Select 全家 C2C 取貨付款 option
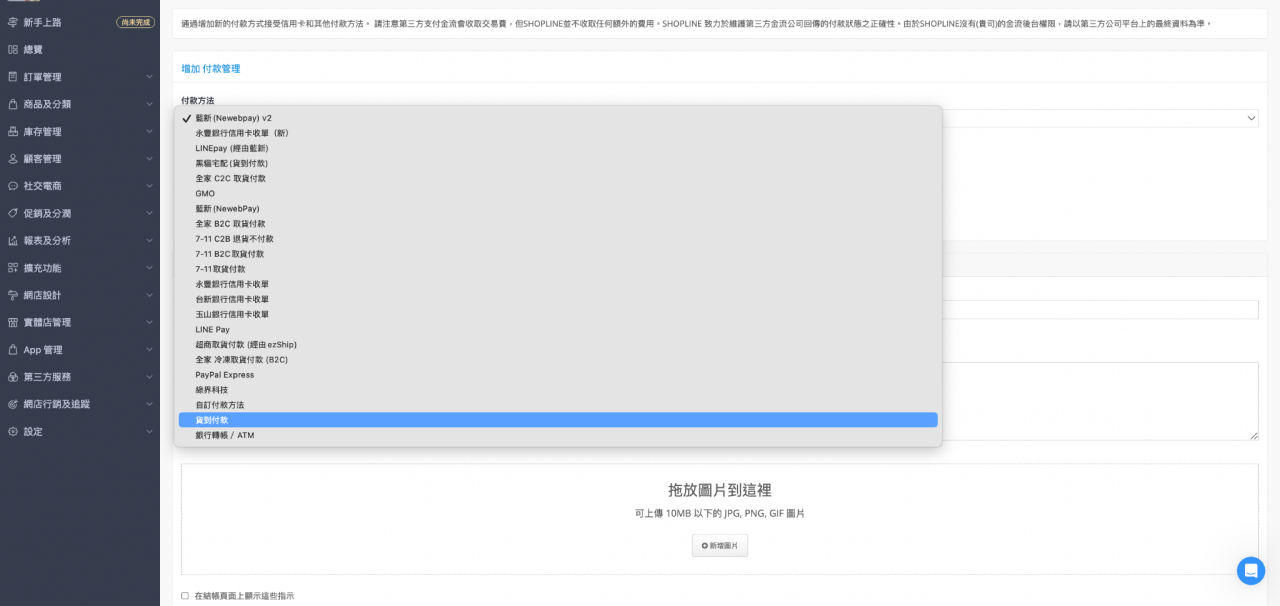The width and height of the screenshot is (1280, 606). [x=558, y=178]
